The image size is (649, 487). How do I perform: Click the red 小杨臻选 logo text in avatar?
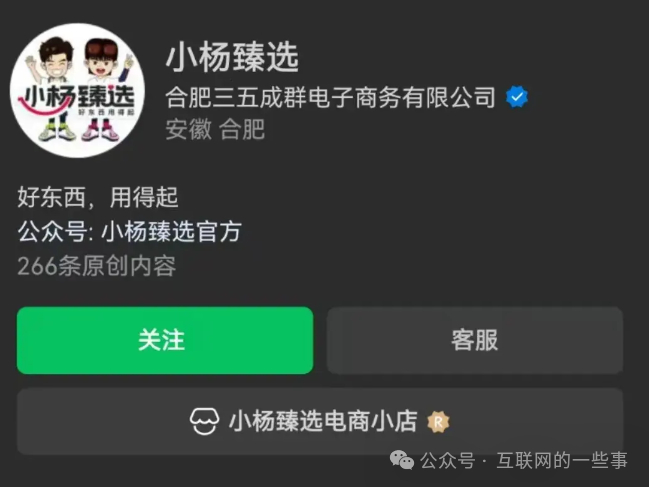77,98
